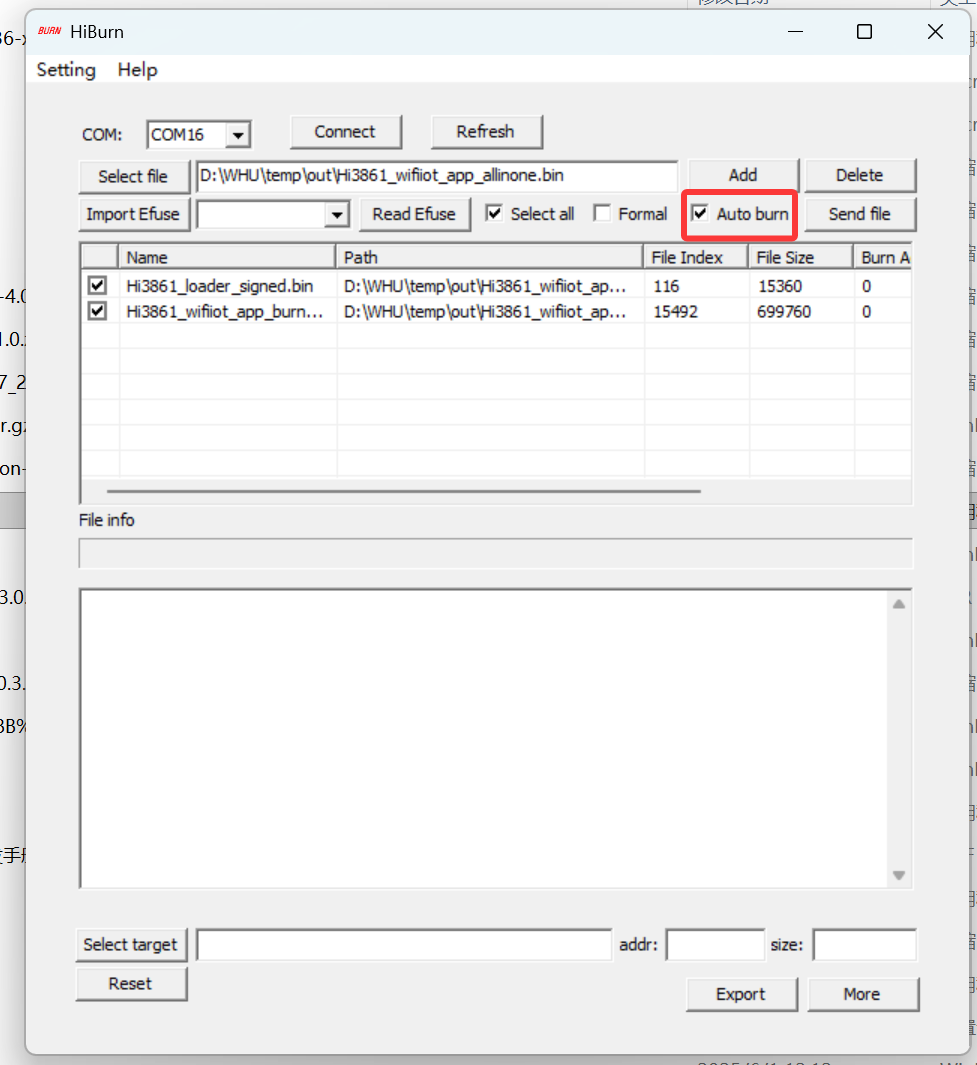The width and height of the screenshot is (977, 1065).
Task: Click the file table horizontal scrollbar
Action: point(404,490)
